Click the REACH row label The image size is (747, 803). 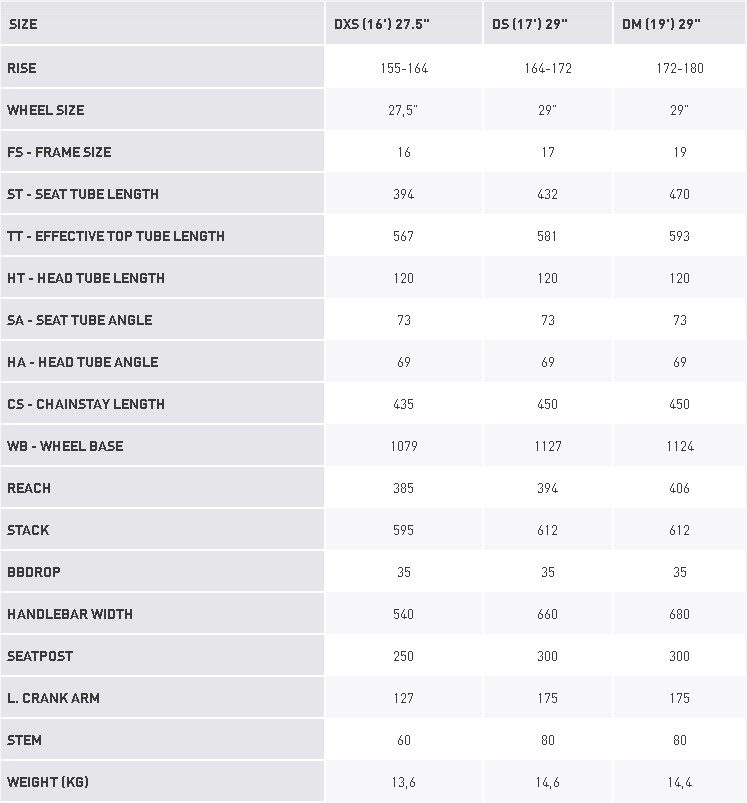(29, 488)
